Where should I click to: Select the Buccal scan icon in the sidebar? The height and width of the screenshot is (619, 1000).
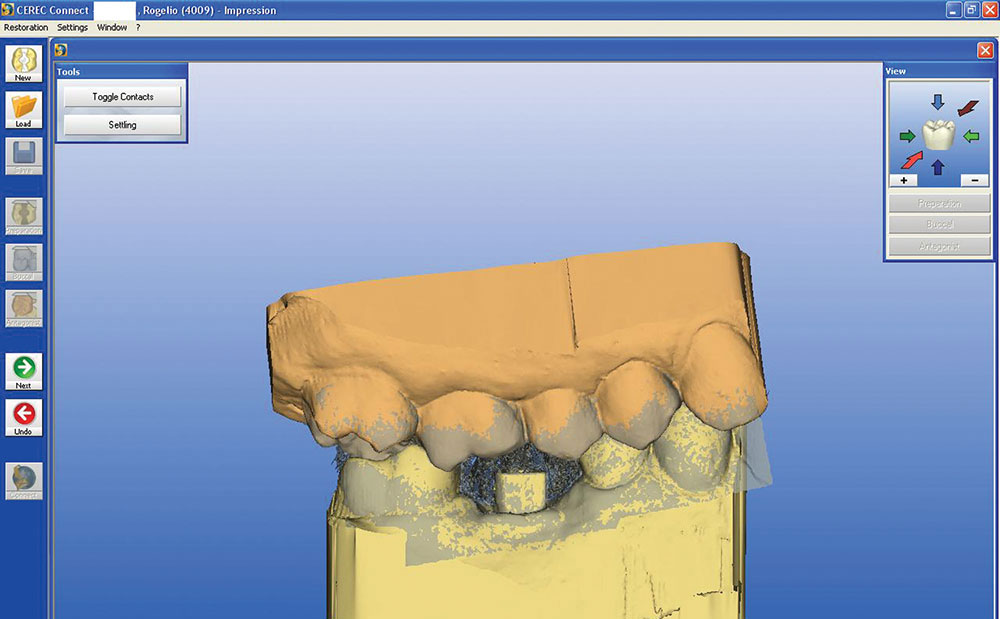tap(22, 262)
